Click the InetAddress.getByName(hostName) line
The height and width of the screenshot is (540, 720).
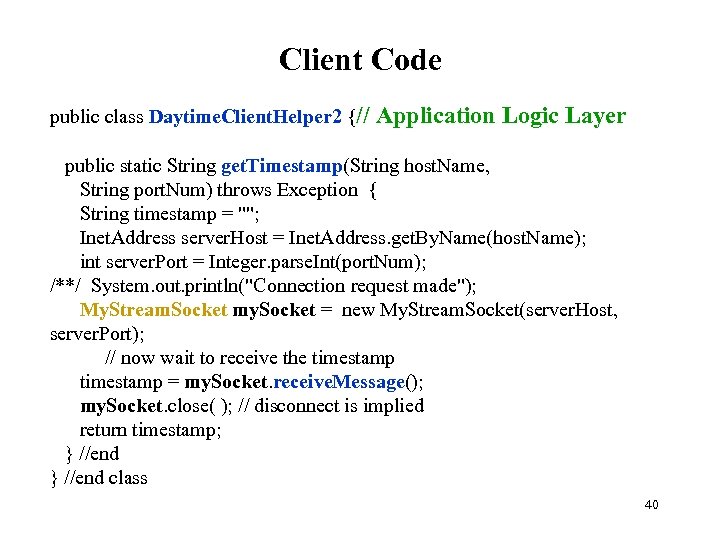click(333, 238)
